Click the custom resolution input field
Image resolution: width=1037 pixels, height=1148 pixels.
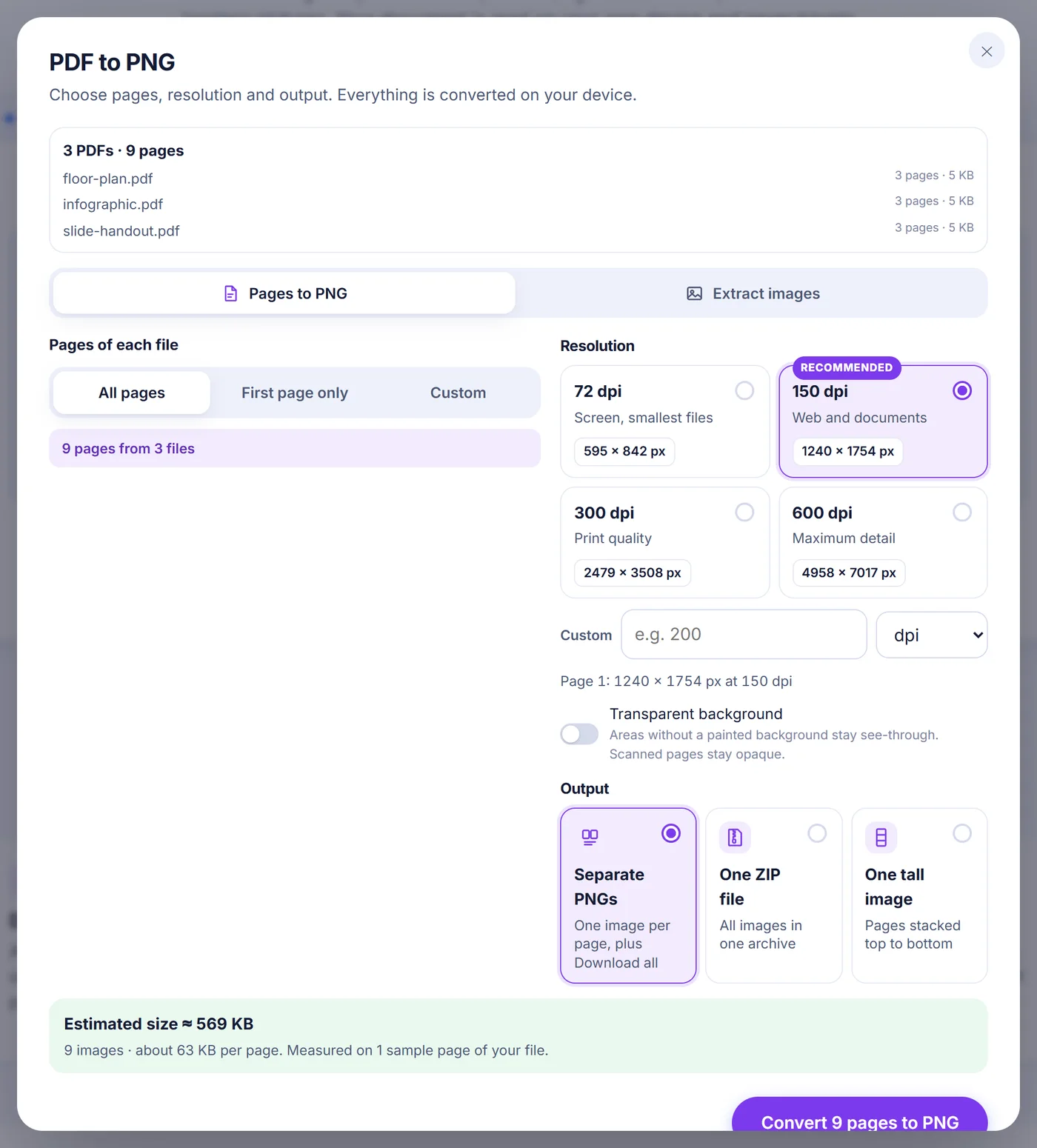click(744, 634)
